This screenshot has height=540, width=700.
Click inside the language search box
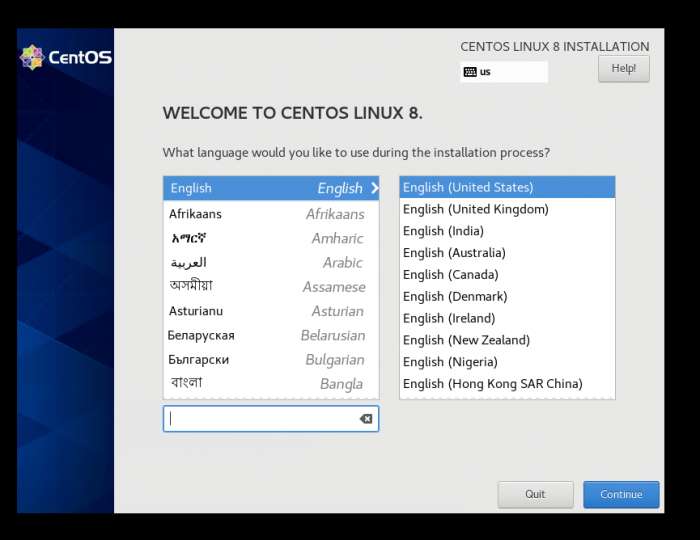260,419
